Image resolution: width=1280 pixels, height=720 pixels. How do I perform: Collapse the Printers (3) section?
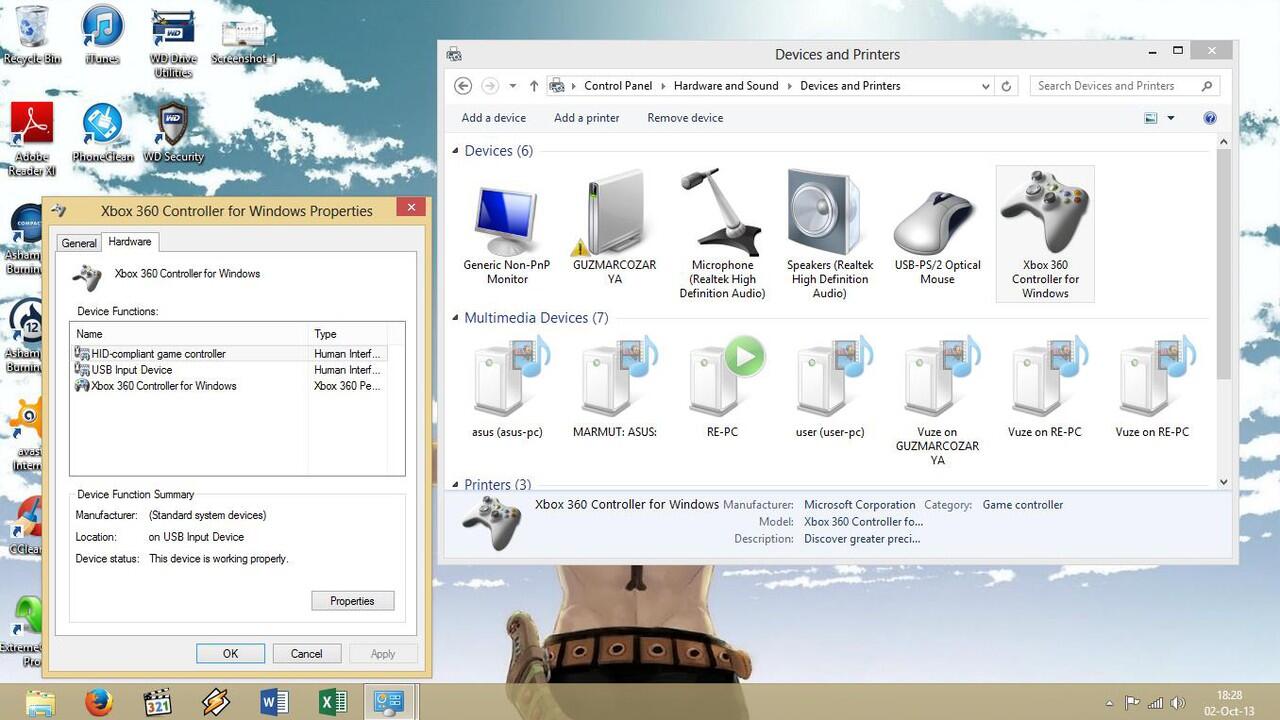tap(454, 485)
